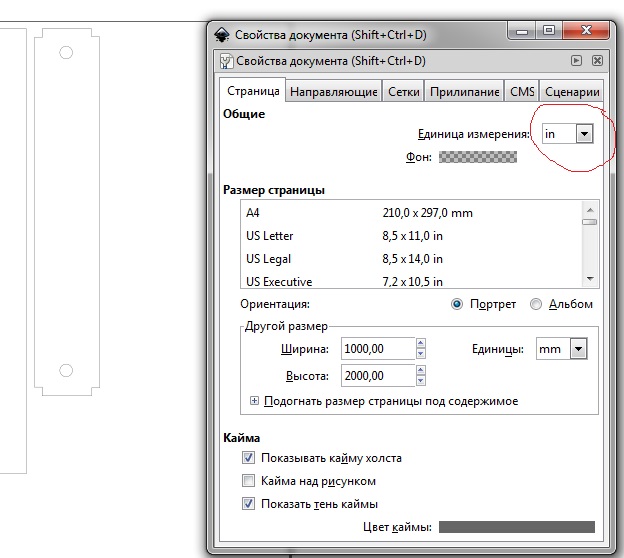624x558 pixels.
Task: Select the US Letter page size
Action: click(x=411, y=236)
